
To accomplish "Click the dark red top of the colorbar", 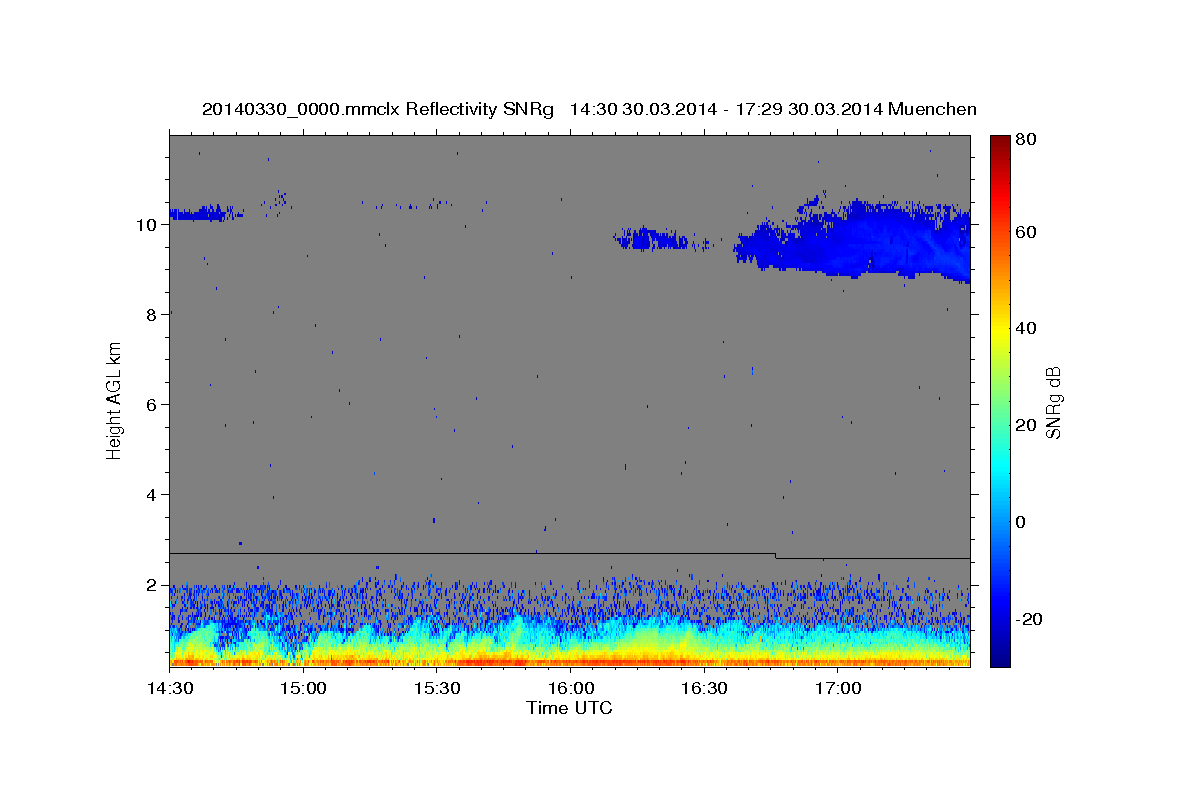I will pyautogui.click(x=1000, y=145).
